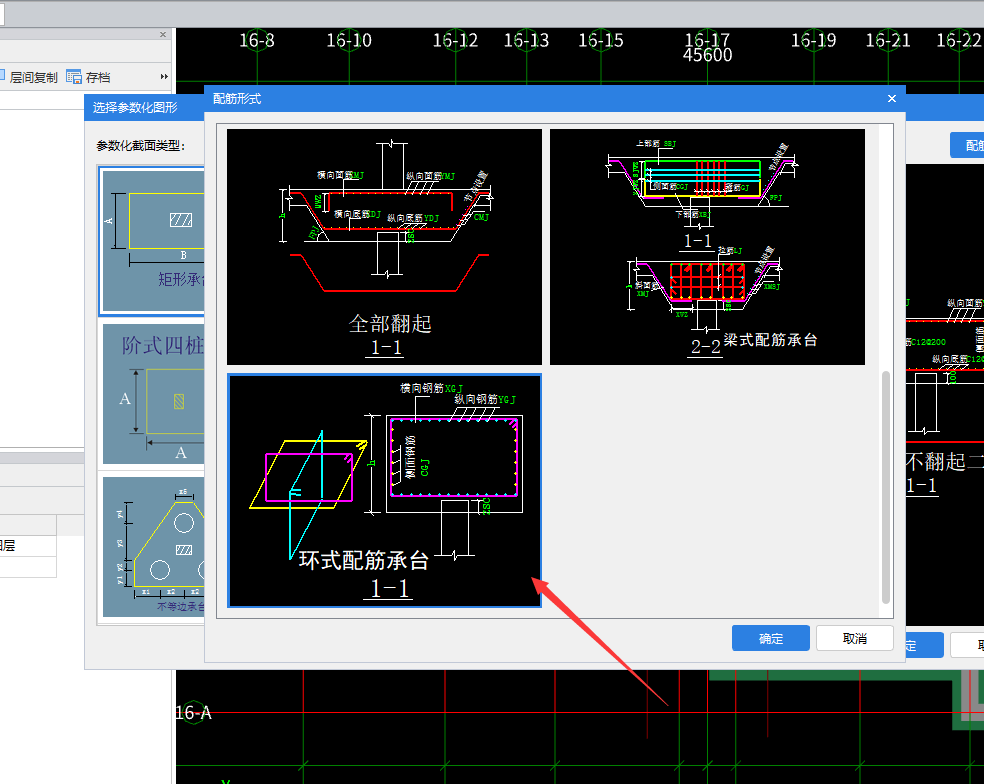The image size is (984, 784).
Task: Select the 环式配筋承台 1-1 thumbnail
Action: pos(384,490)
